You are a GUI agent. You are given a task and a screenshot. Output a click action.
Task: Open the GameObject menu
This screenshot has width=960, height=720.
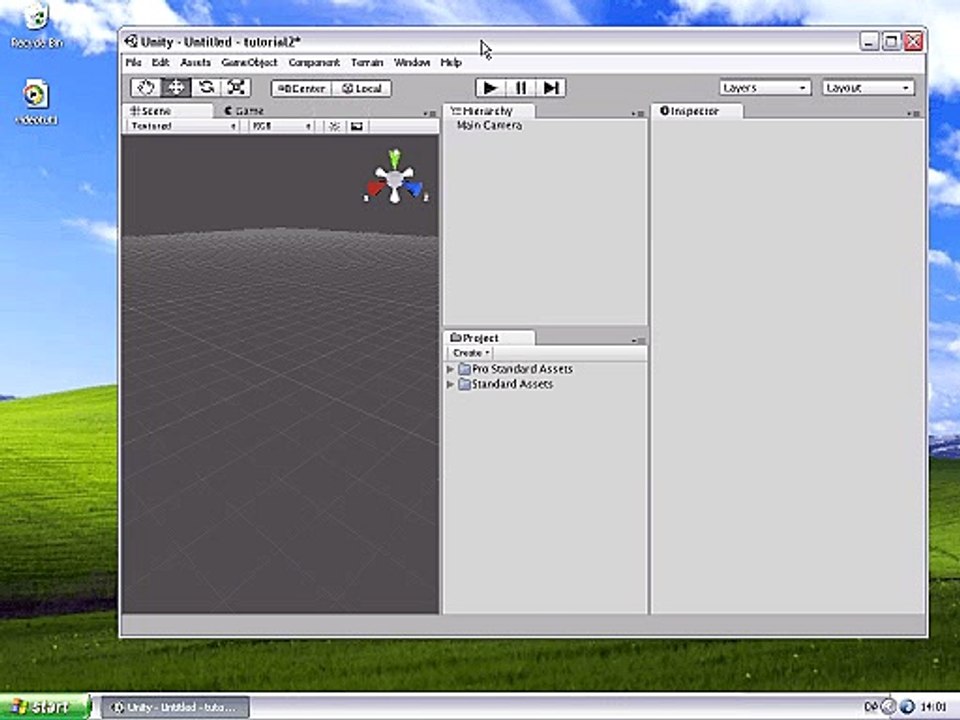click(249, 62)
